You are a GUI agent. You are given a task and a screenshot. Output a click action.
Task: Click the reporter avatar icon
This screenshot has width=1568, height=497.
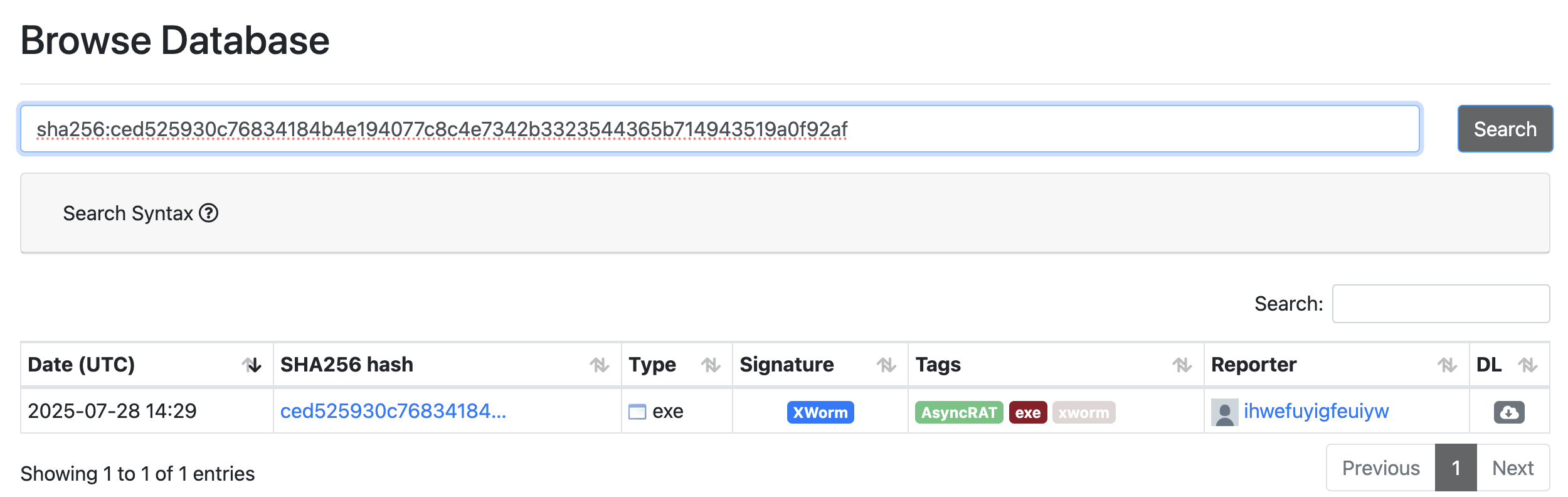pyautogui.click(x=1224, y=412)
